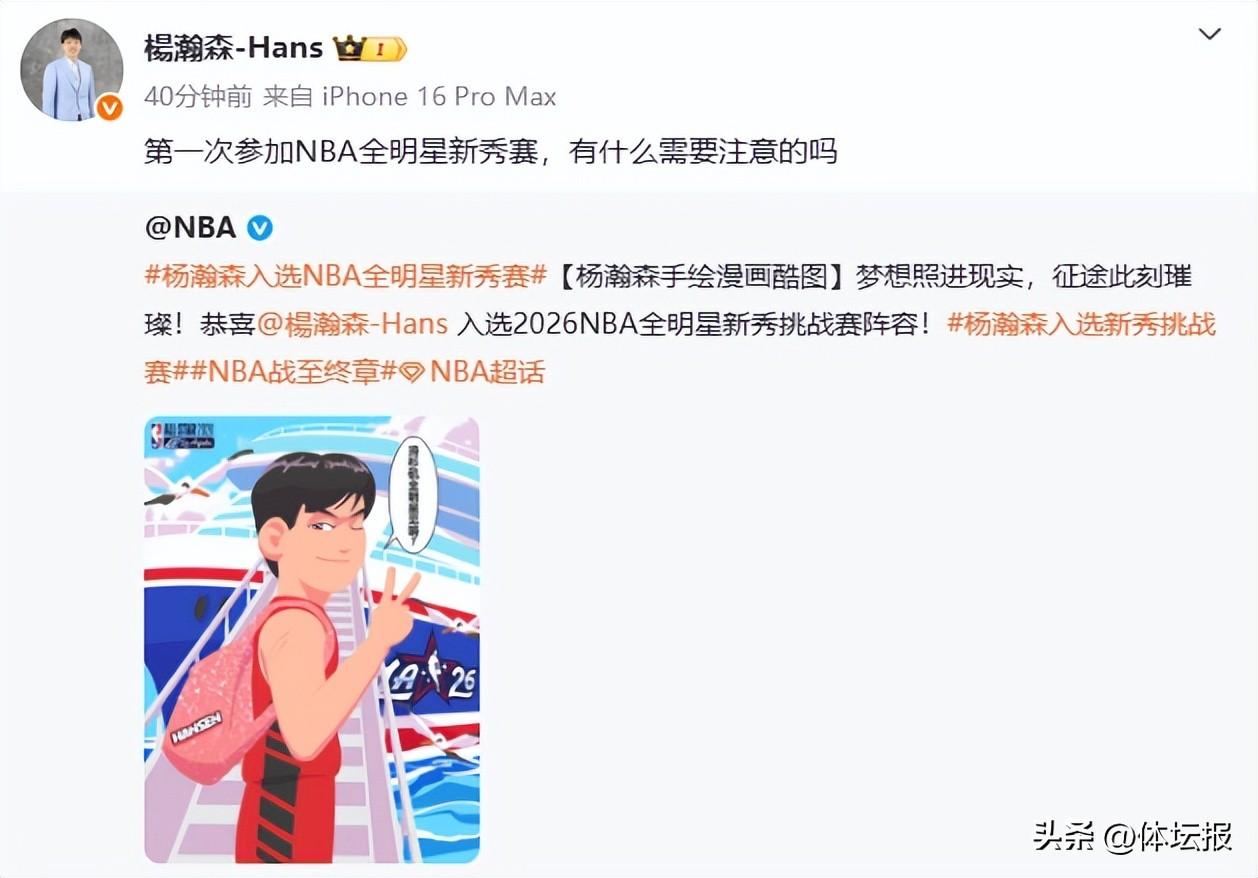Open the post options chevron menu
The width and height of the screenshot is (1258, 878).
pyautogui.click(x=1210, y=35)
